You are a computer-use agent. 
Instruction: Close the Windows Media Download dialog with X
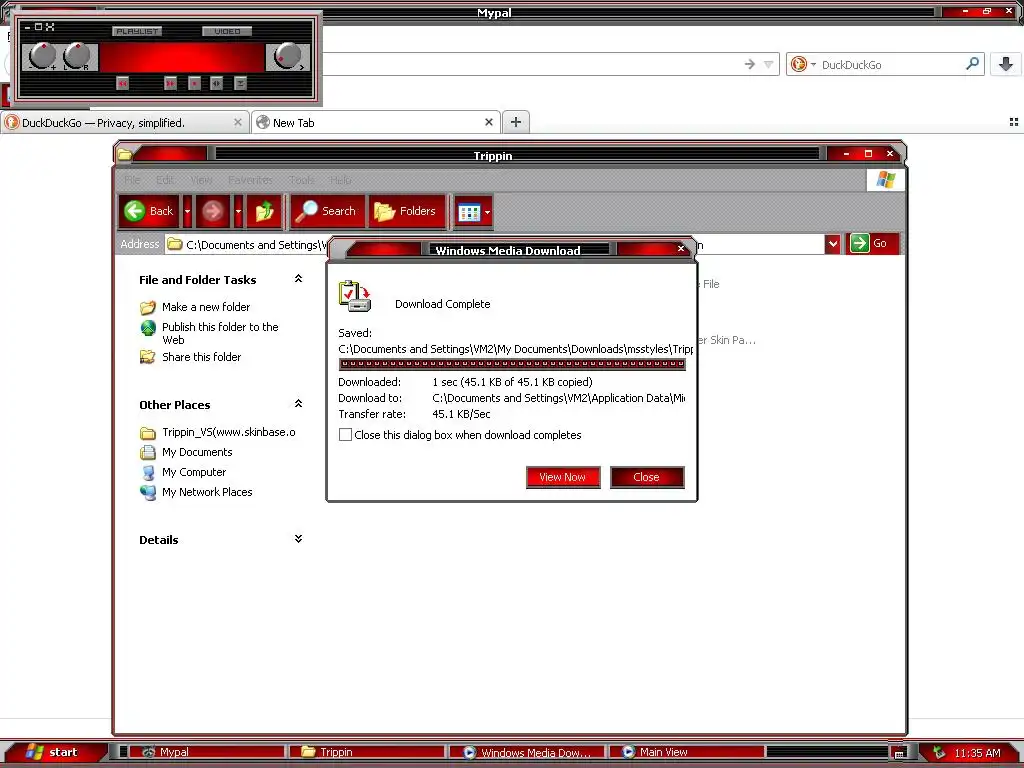click(681, 248)
